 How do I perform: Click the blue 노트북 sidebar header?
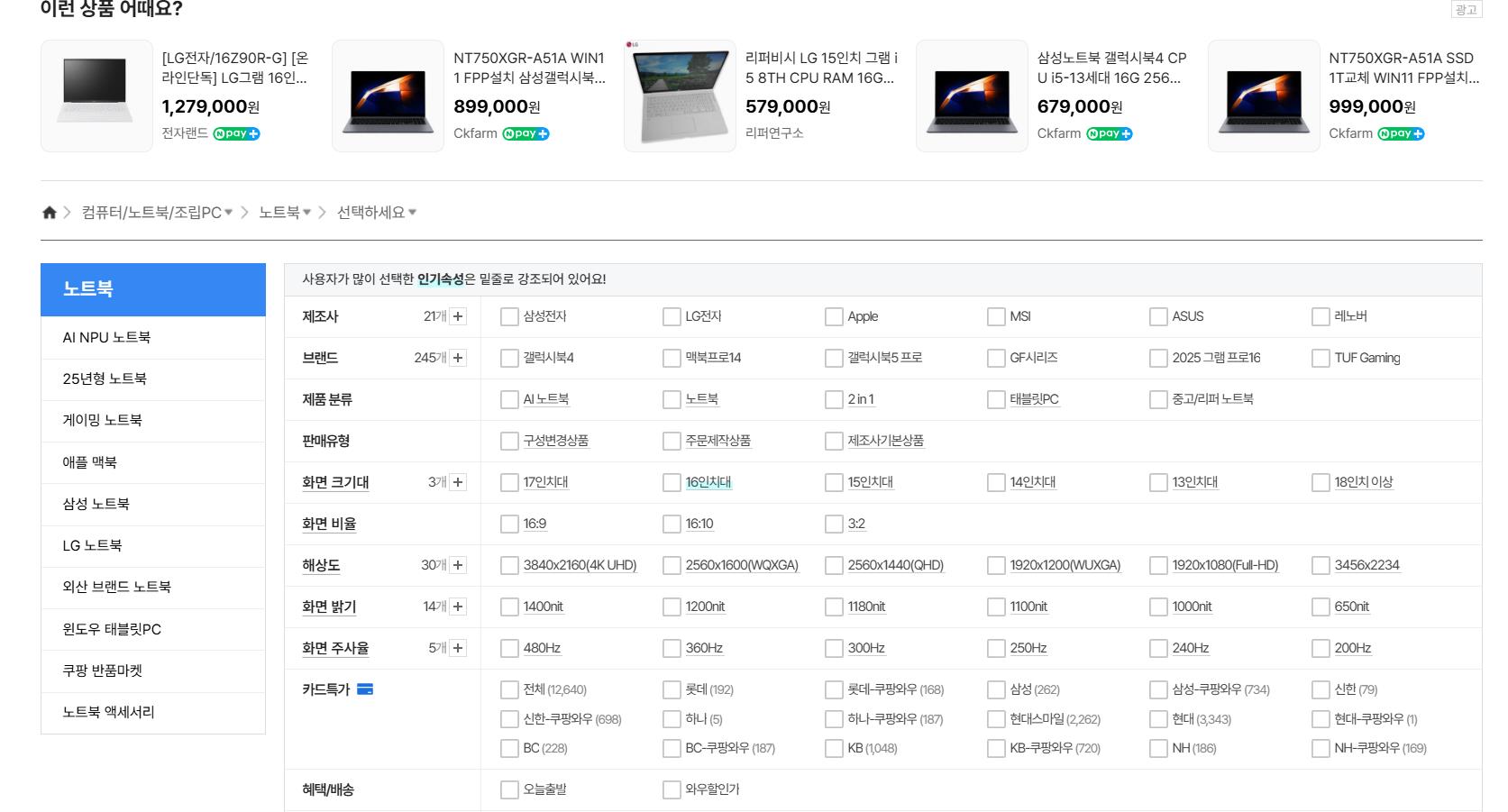point(153,289)
